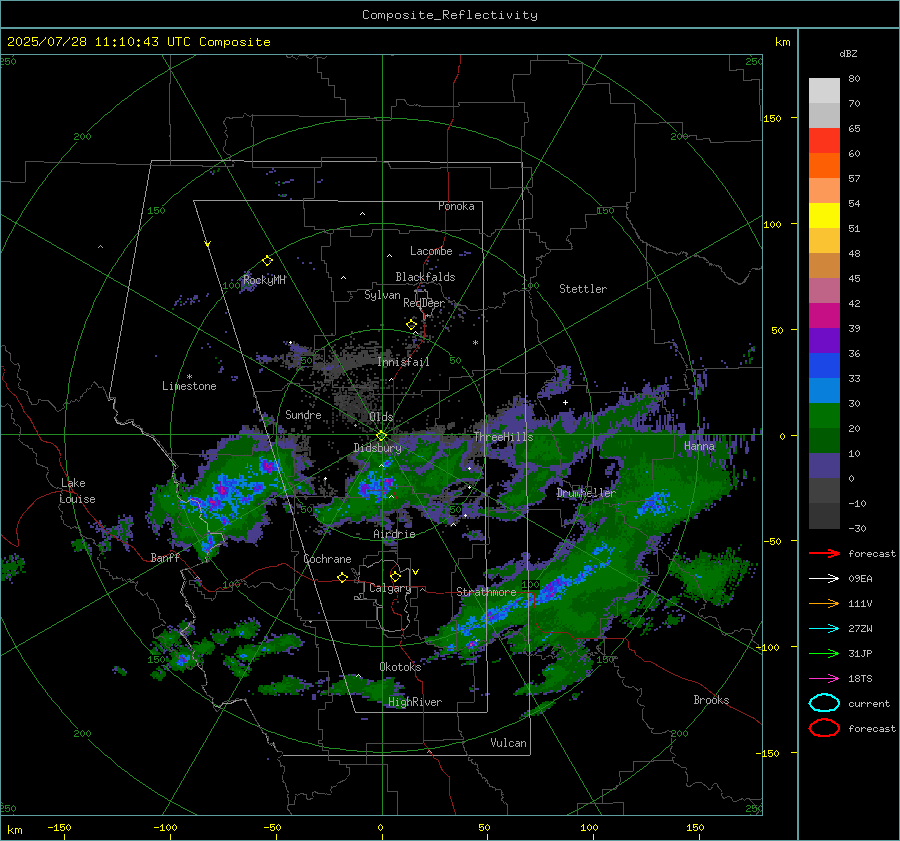Click the Ponoka town label

456,206
